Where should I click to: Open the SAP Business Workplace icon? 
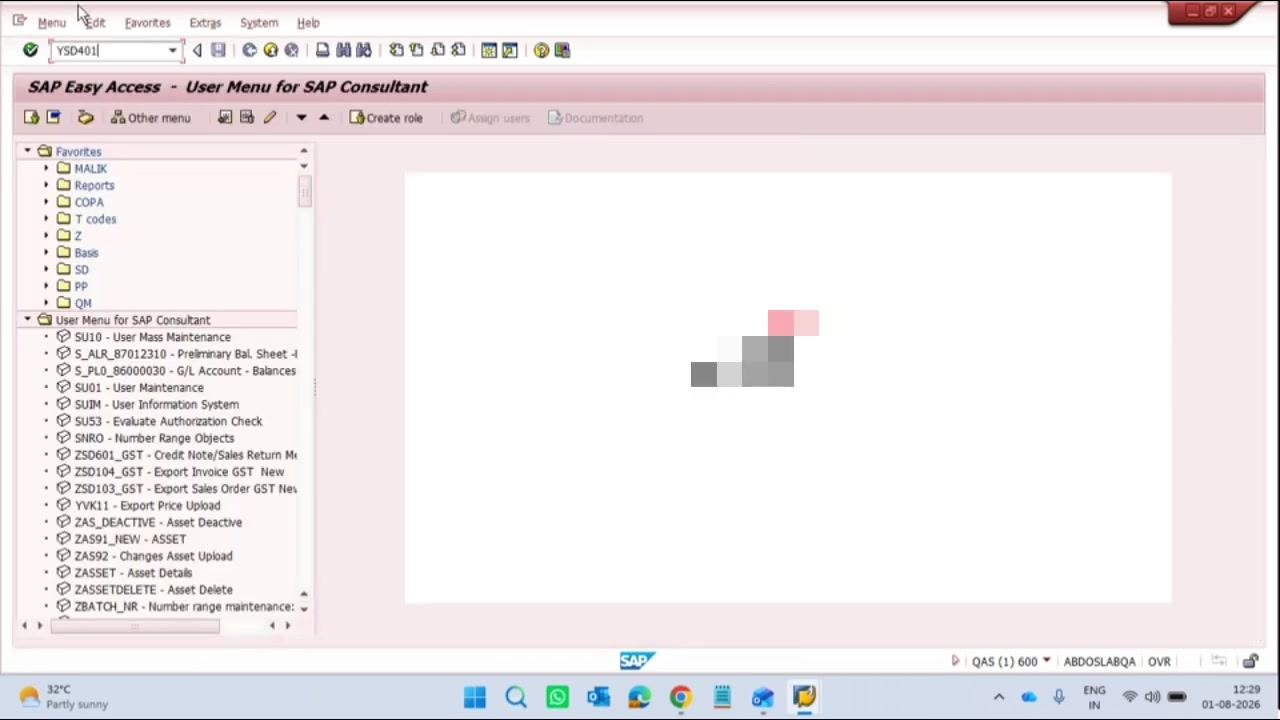[85, 118]
